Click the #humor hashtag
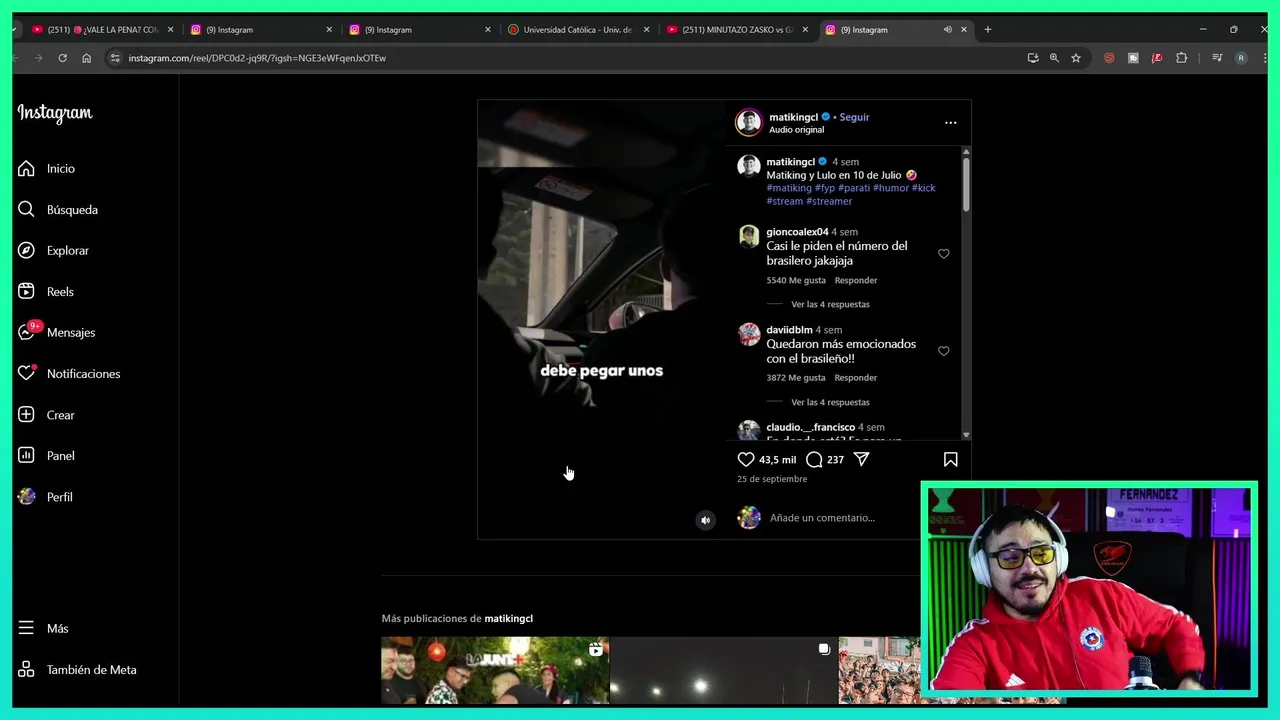 click(891, 188)
